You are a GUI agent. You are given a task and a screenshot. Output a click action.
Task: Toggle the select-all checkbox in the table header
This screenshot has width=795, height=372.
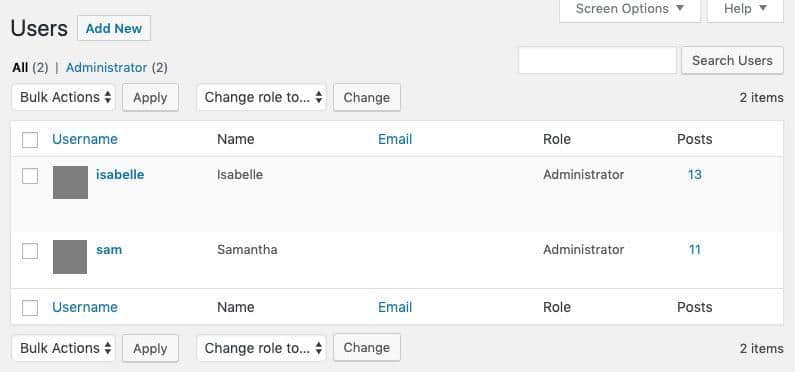[30, 140]
